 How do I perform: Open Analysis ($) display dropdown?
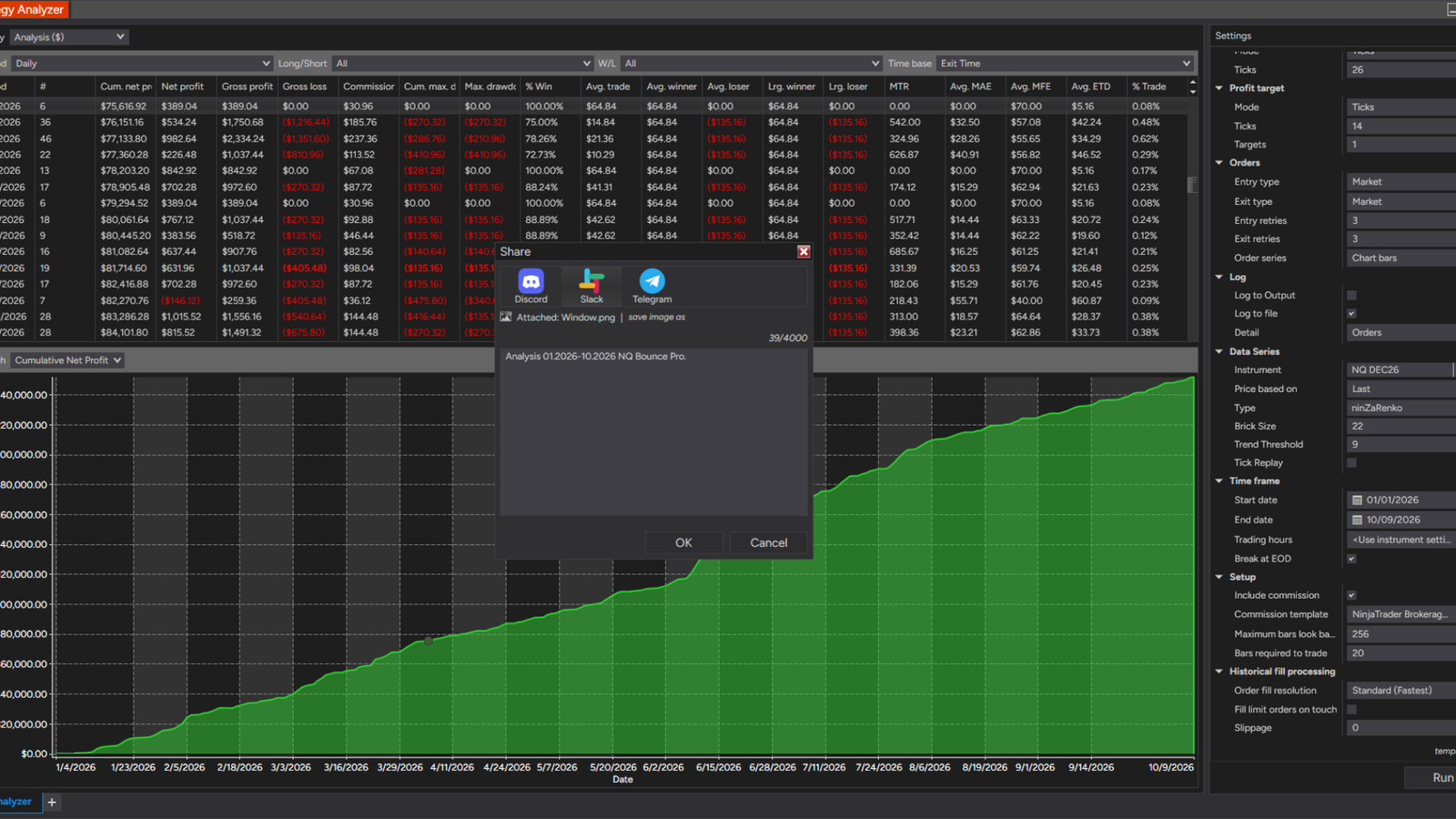tap(69, 37)
